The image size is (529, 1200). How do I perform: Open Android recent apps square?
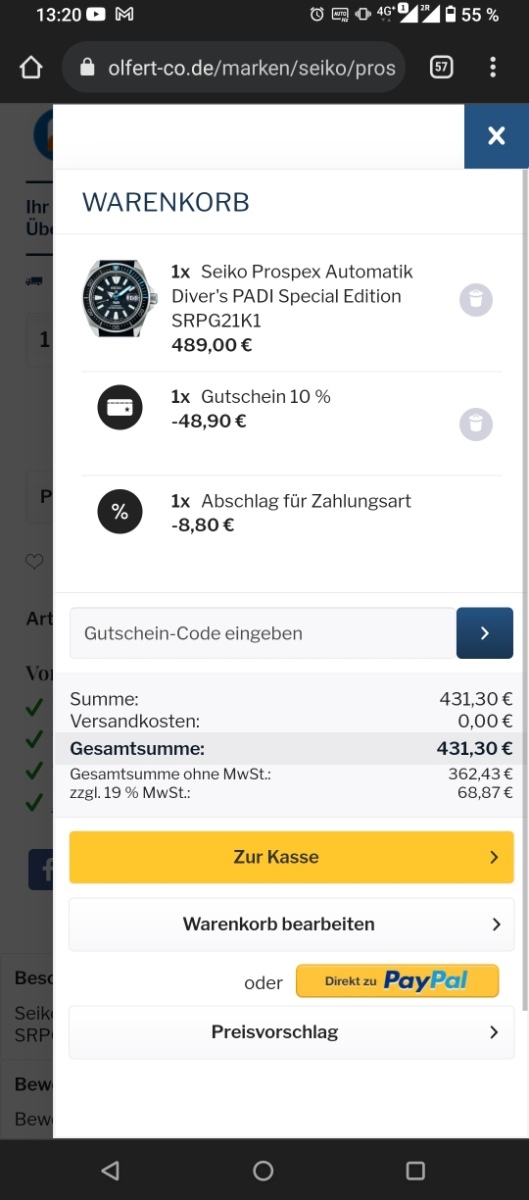point(415,1170)
